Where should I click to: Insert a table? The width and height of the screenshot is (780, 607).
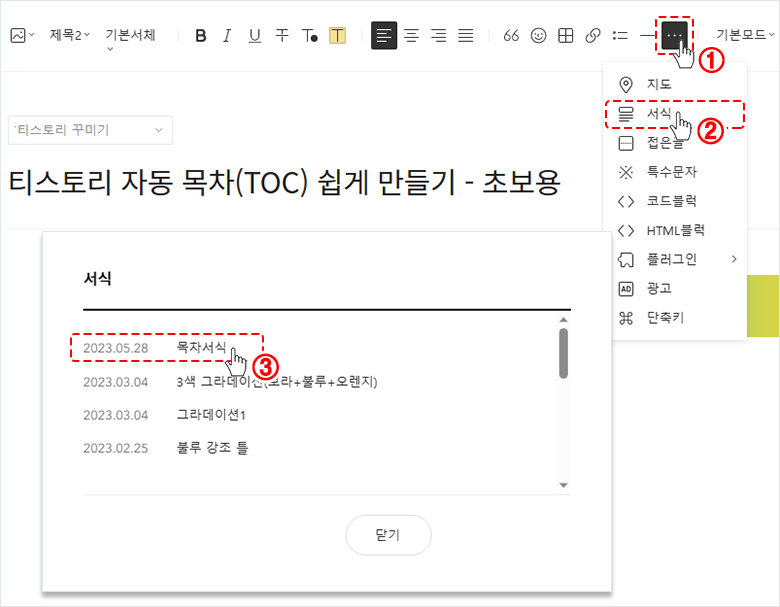coord(566,35)
